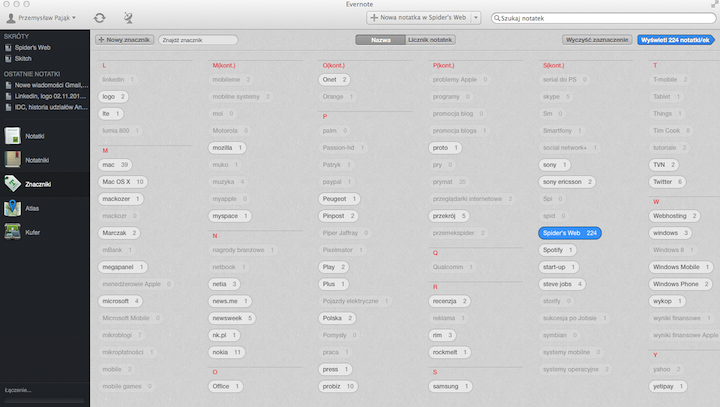720x407 pixels.
Task: Select the mozilla tag
Action: tap(227, 148)
